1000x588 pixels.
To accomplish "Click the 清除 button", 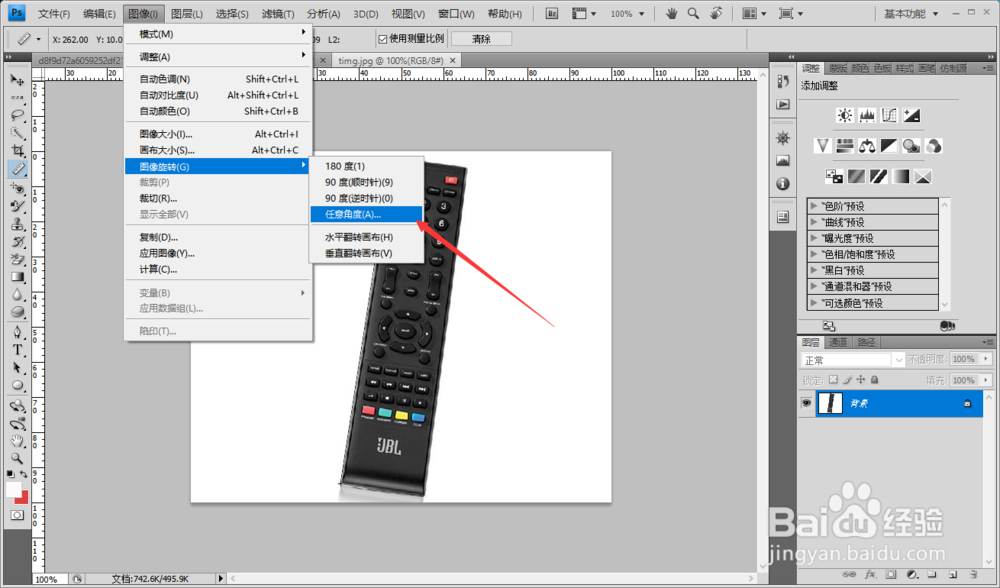I will tap(481, 39).
